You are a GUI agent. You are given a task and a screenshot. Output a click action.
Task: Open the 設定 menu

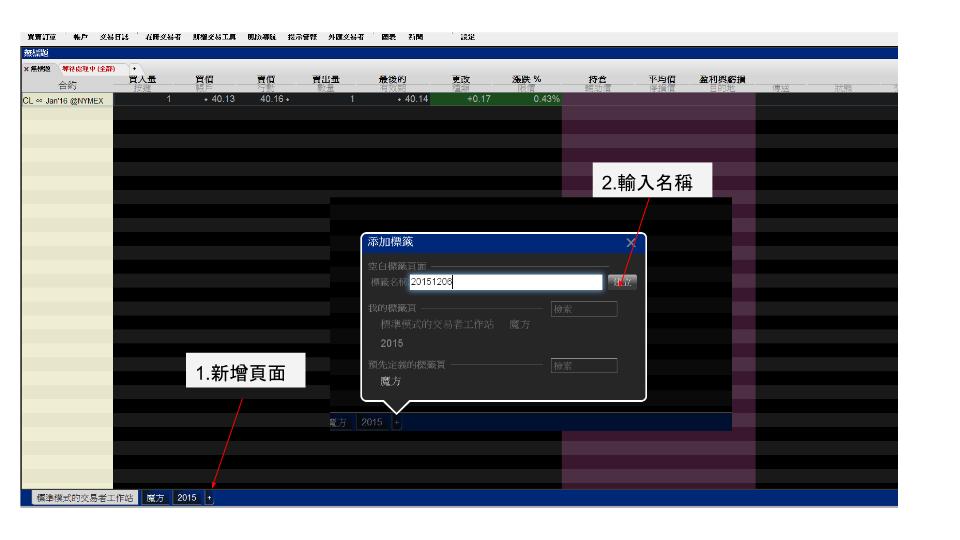(468, 37)
